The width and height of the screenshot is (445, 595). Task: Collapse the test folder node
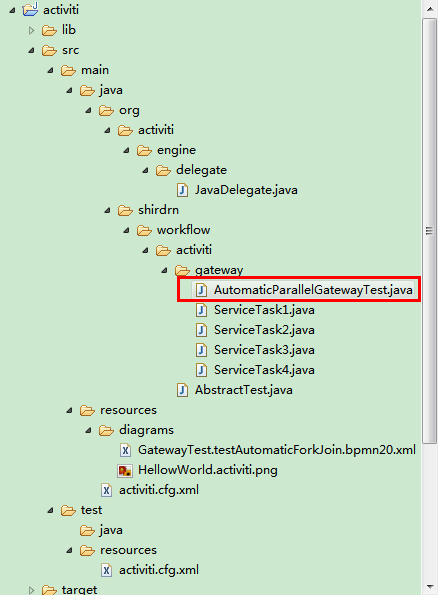50,511
